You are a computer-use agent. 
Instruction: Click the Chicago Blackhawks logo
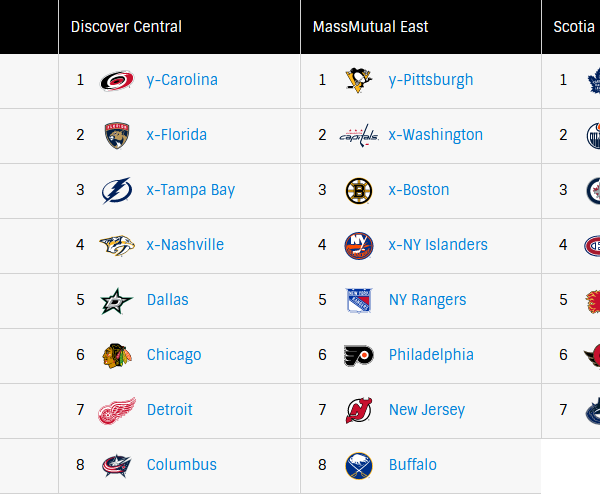pos(117,355)
